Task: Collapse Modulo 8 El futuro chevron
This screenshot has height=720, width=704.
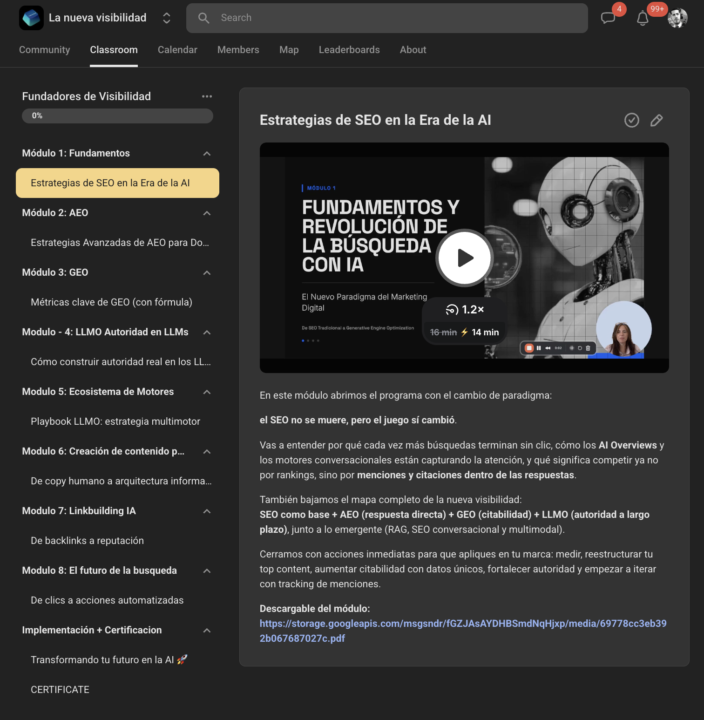Action: 207,571
